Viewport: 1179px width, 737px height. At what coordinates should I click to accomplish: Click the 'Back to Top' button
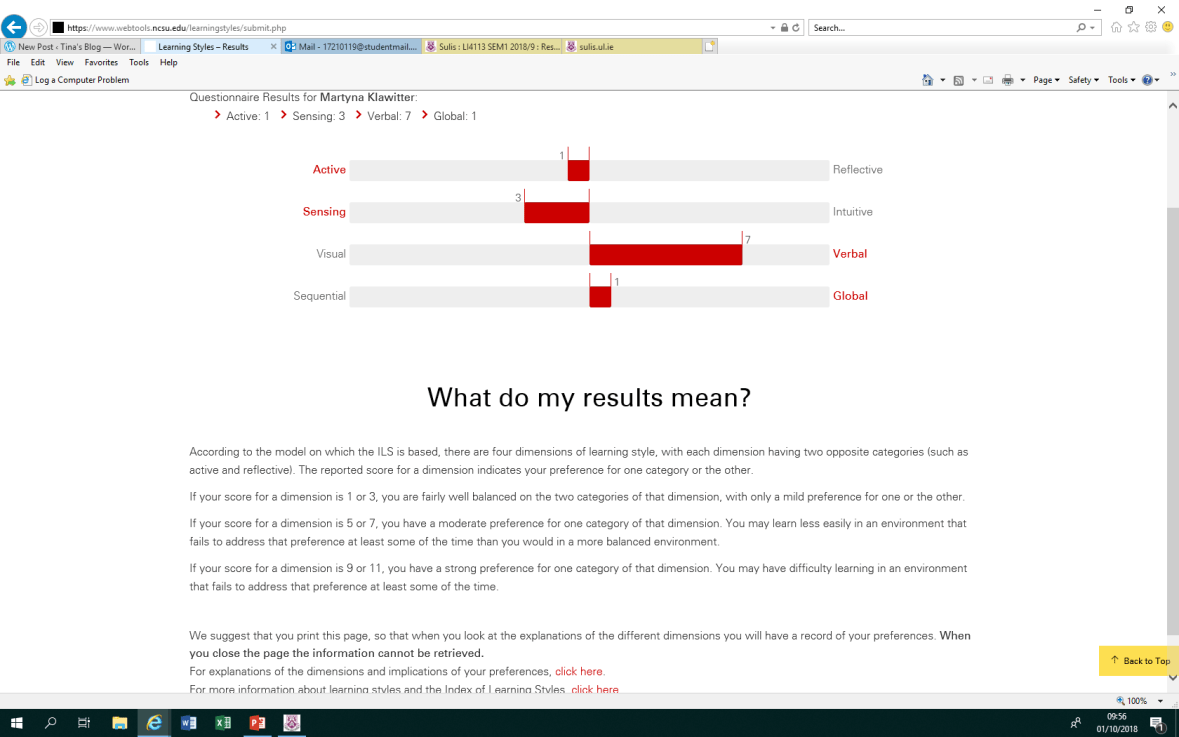(1138, 661)
